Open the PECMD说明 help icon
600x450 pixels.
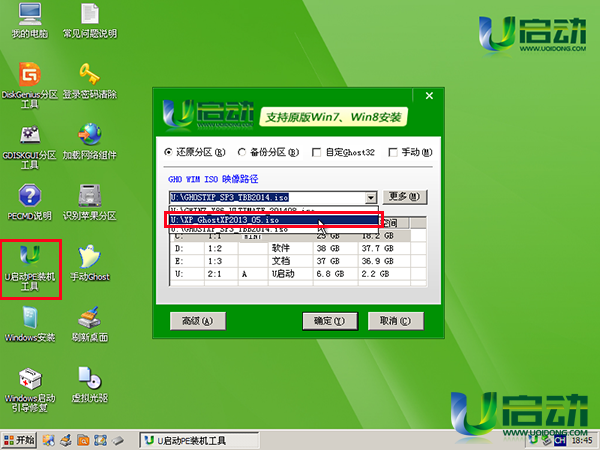(30, 202)
